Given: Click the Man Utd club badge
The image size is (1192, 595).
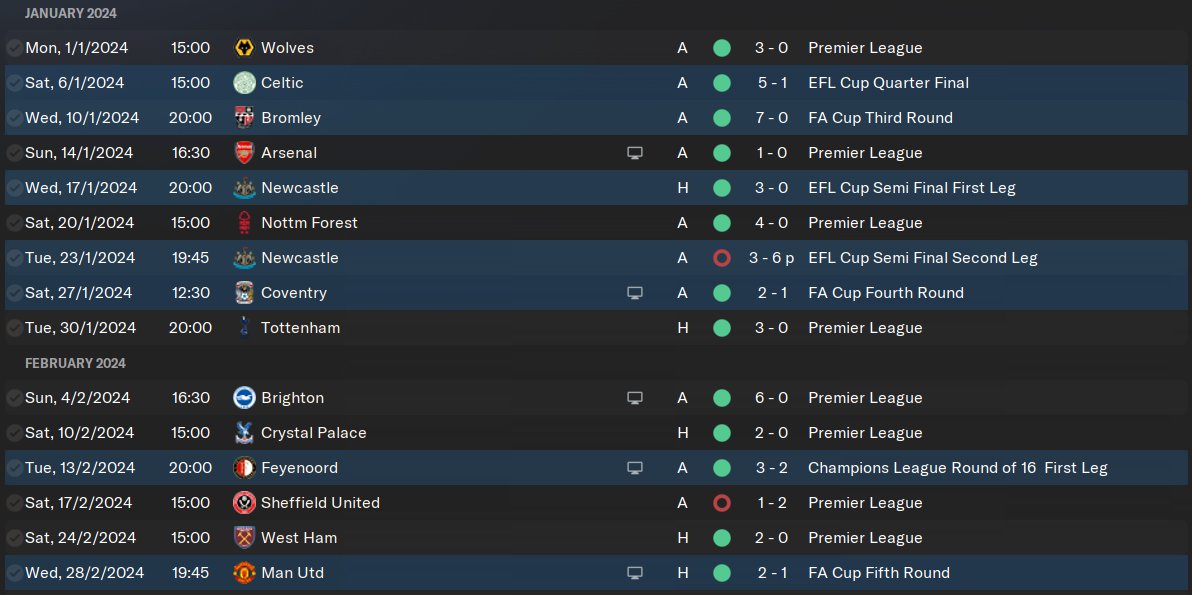Looking at the screenshot, I should tap(244, 573).
